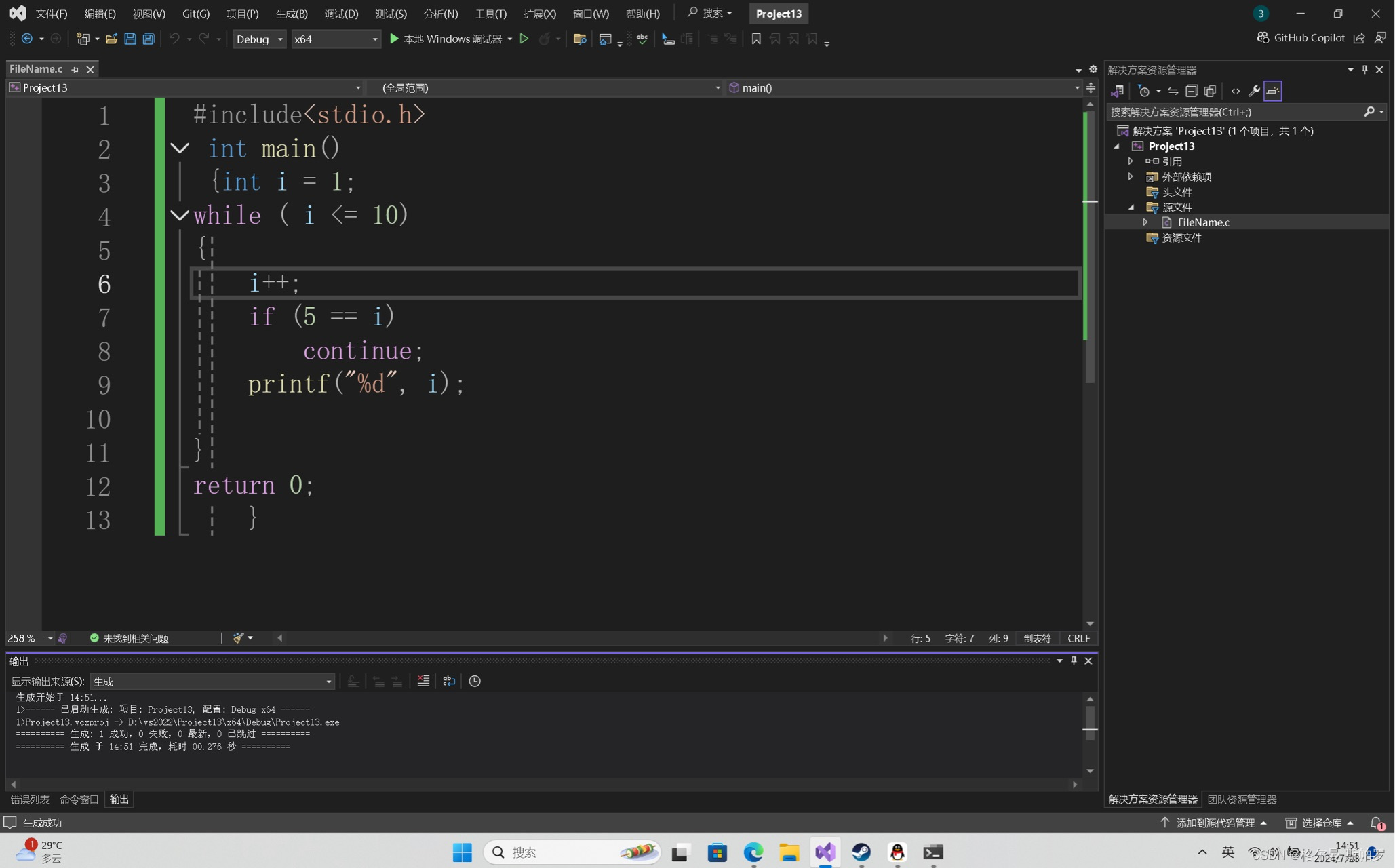The width and height of the screenshot is (1395, 868).
Task: Click the Save All toolbar icon
Action: pos(149,39)
